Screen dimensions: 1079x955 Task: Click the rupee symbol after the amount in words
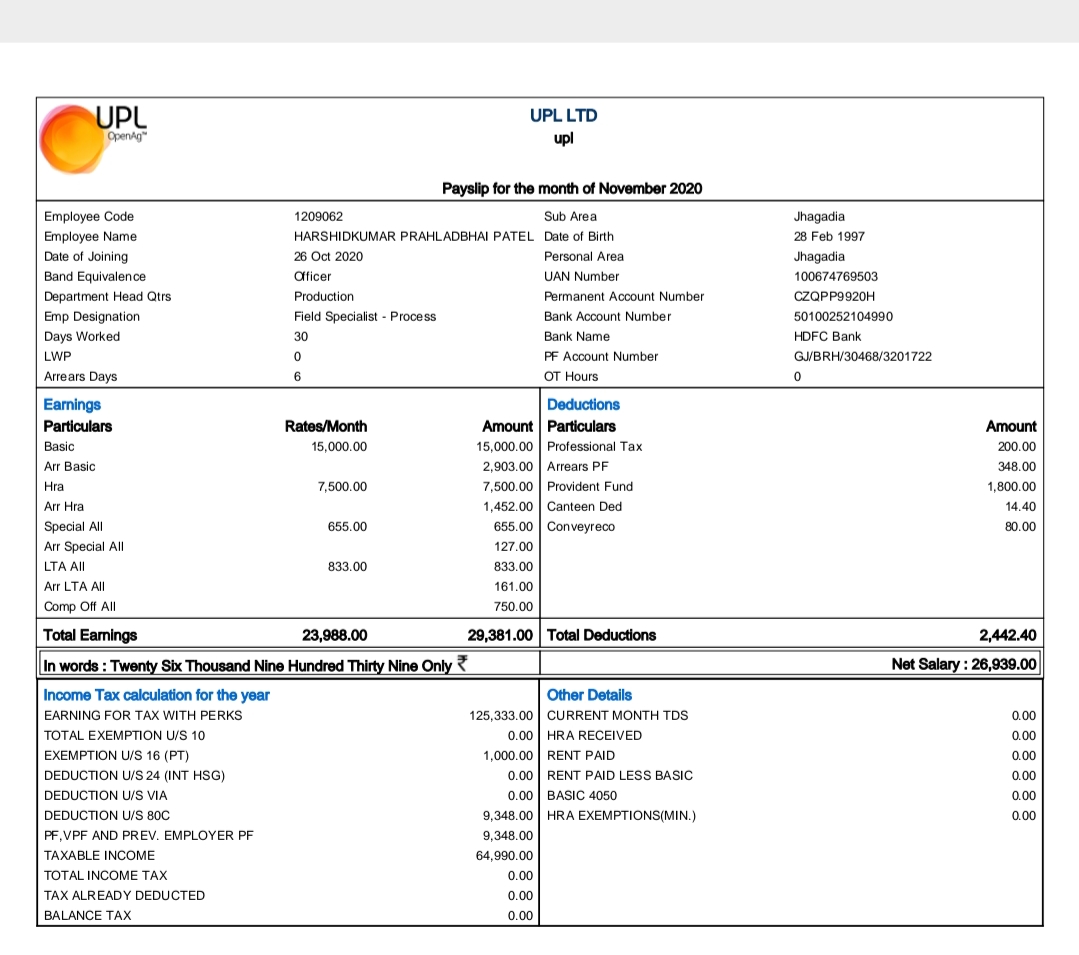click(462, 663)
